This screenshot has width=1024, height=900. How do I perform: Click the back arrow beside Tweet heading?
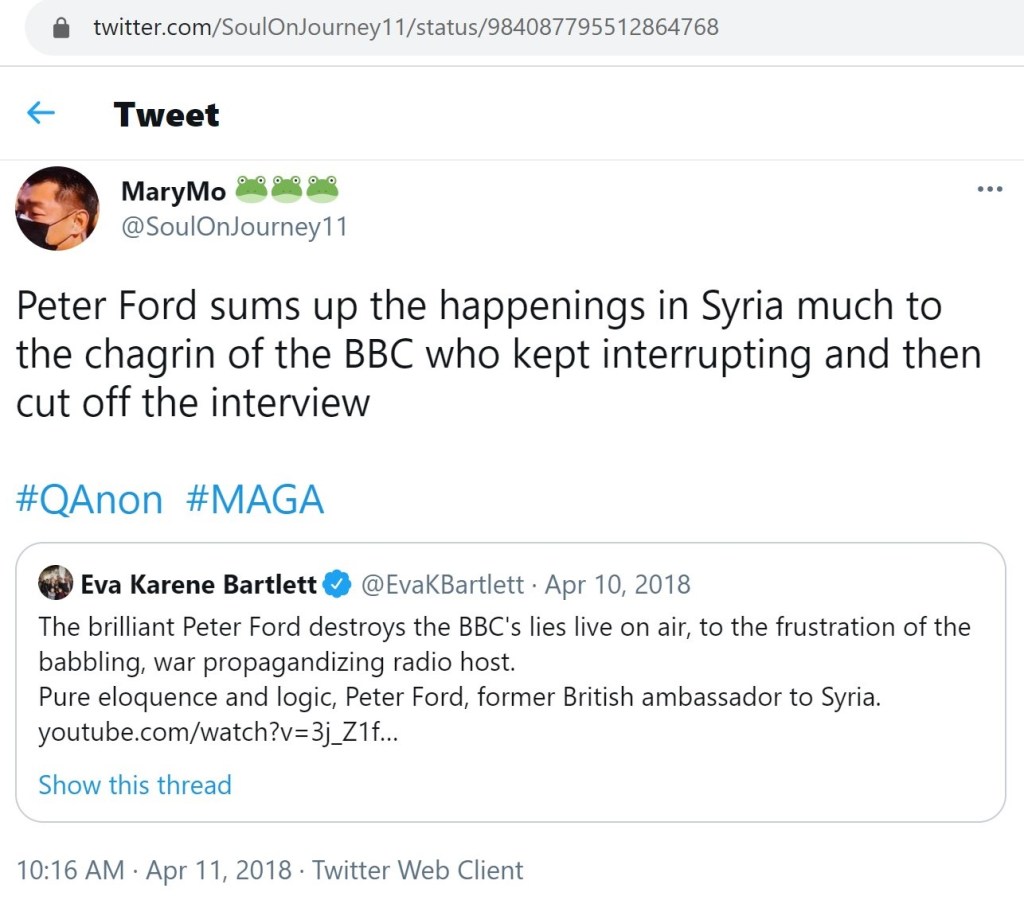[40, 113]
